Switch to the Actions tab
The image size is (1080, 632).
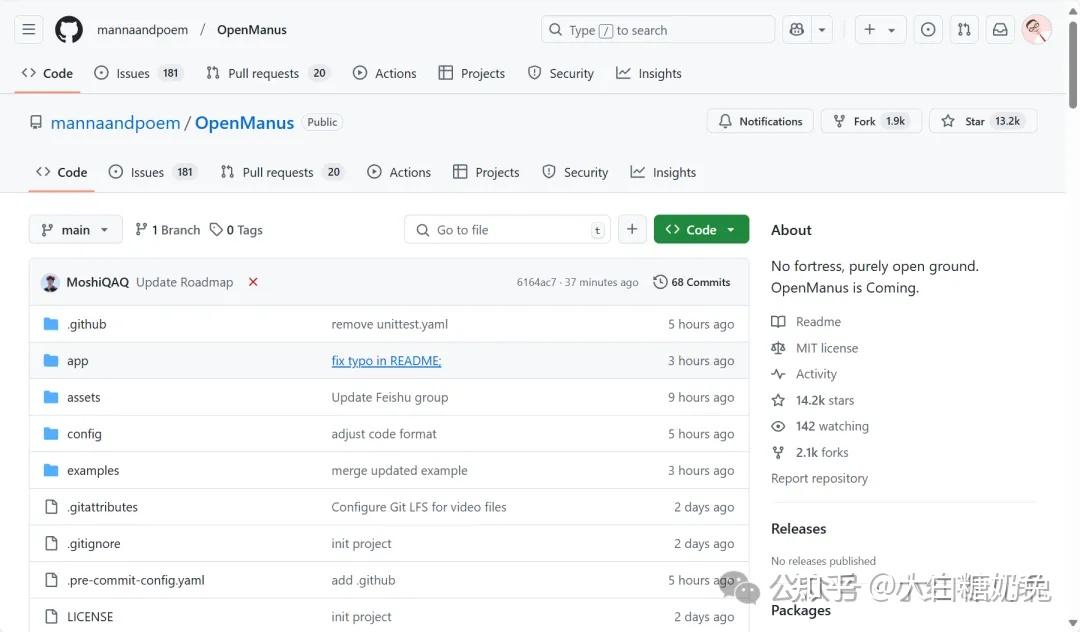click(399, 172)
